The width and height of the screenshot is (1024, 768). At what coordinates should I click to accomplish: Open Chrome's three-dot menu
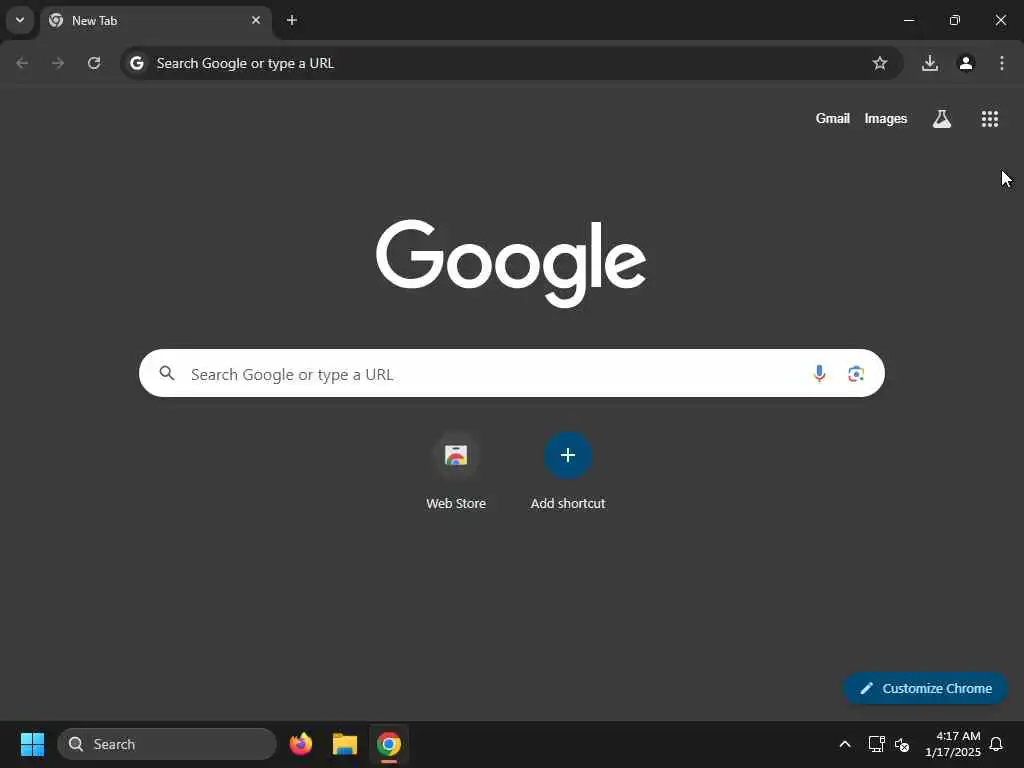tap(1002, 63)
